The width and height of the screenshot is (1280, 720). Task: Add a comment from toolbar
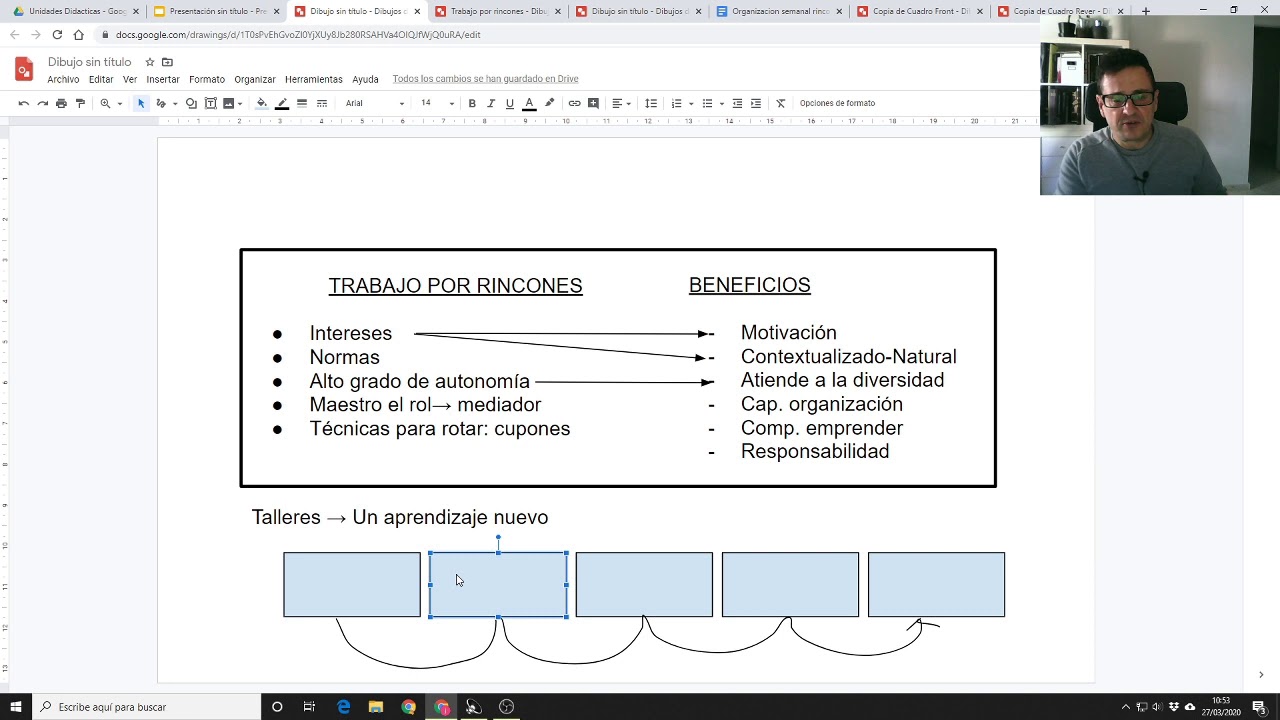593,103
